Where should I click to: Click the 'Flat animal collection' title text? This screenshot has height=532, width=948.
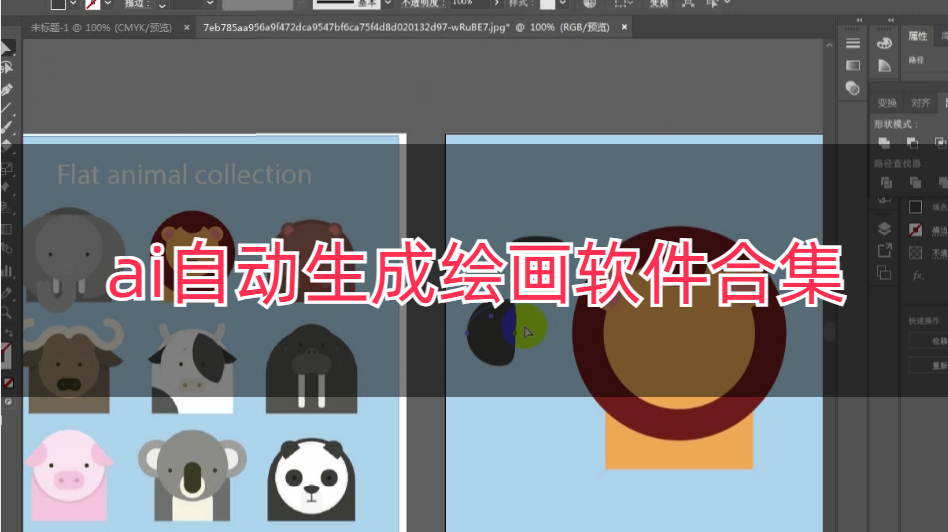(184, 175)
